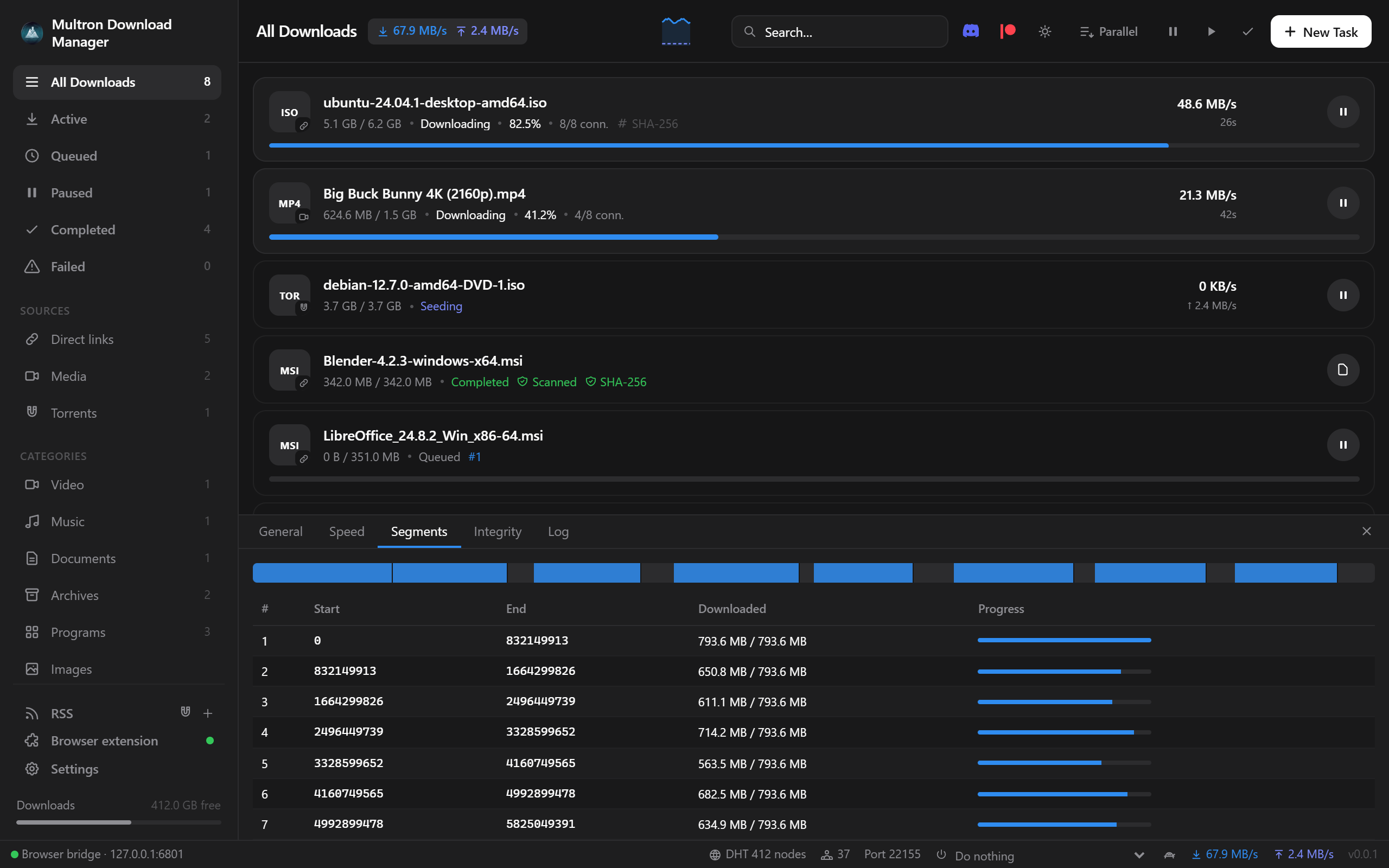1389x868 pixels.
Task: Select the debian-12.7.0-amd64-DVD-1.iso file name
Action: 424,285
